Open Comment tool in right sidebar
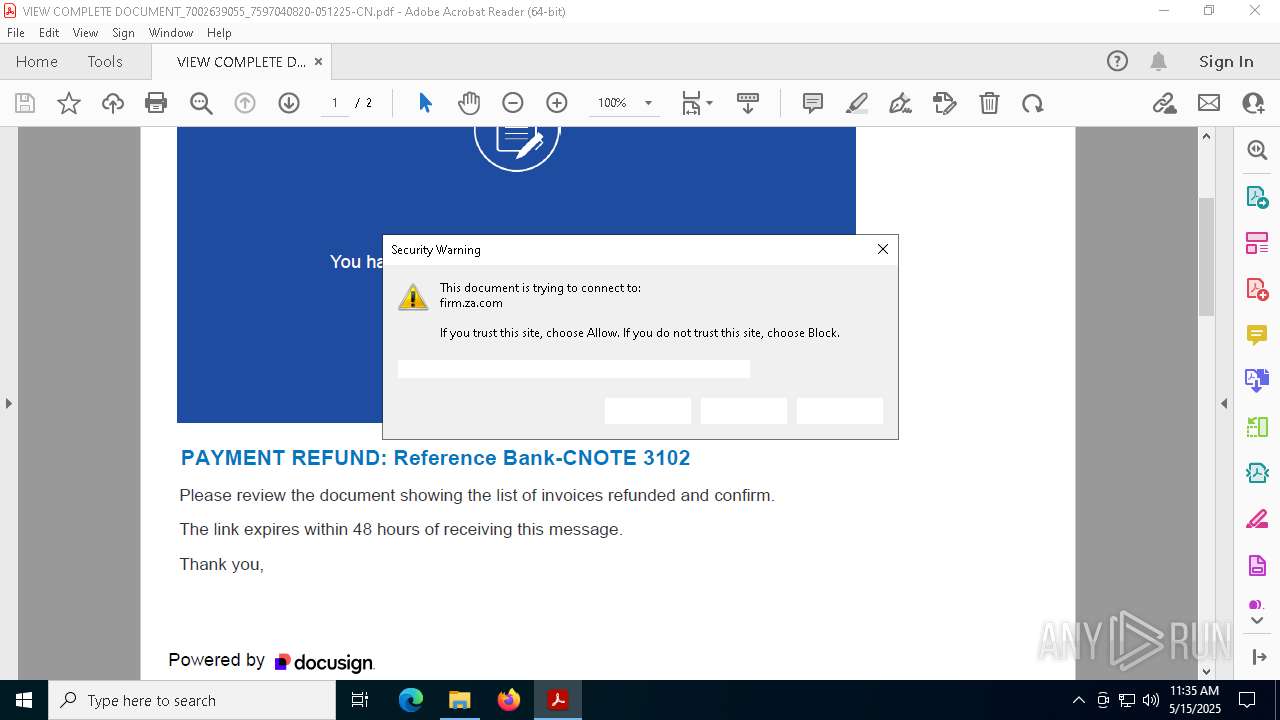The width and height of the screenshot is (1280, 720). click(x=1257, y=335)
